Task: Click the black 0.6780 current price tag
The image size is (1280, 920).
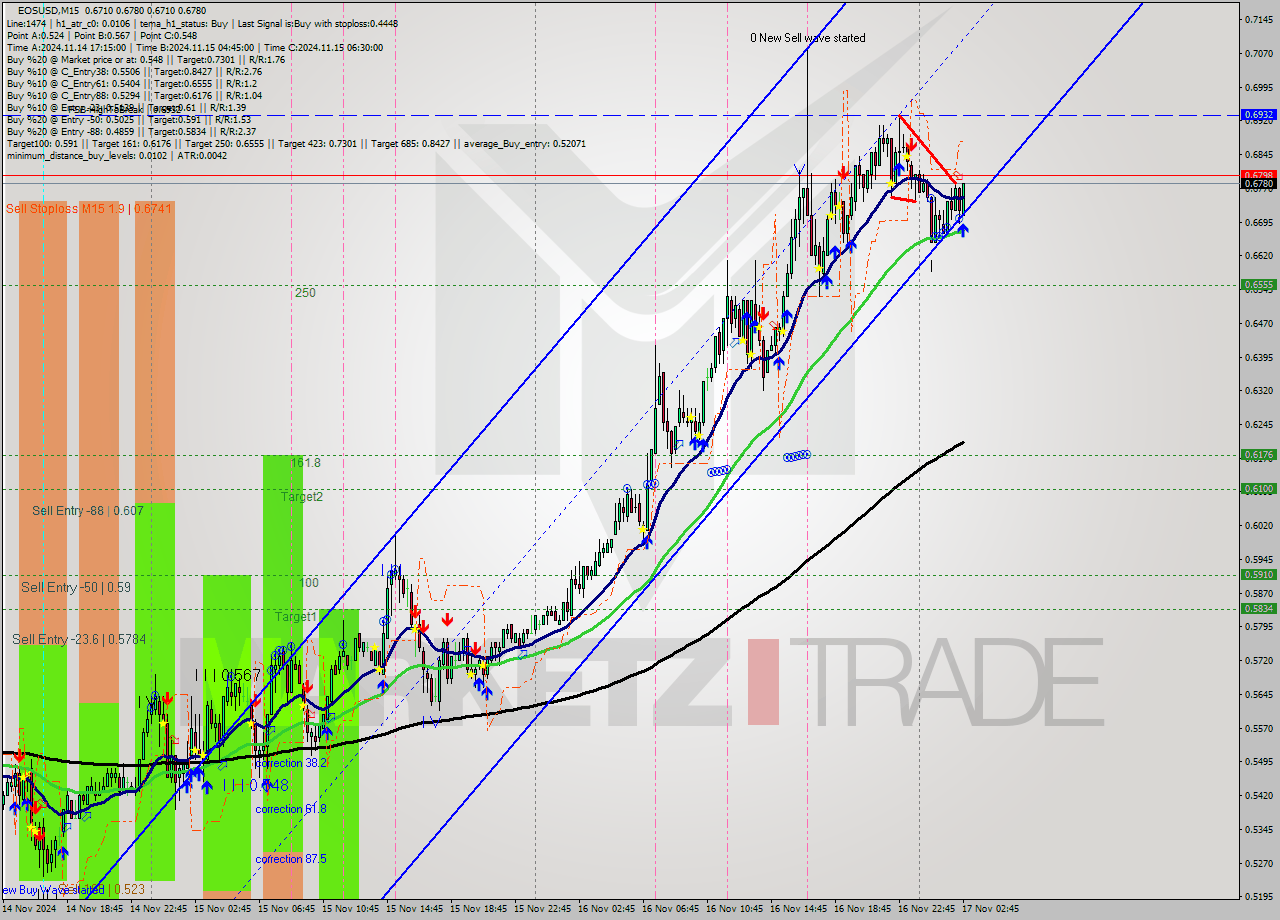Action: 1258,184
